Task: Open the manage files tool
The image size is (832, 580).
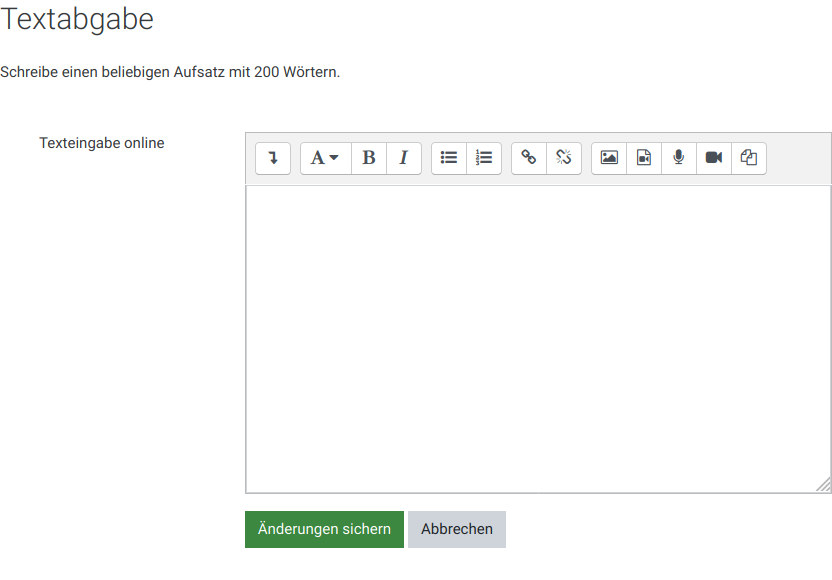Action: [749, 158]
